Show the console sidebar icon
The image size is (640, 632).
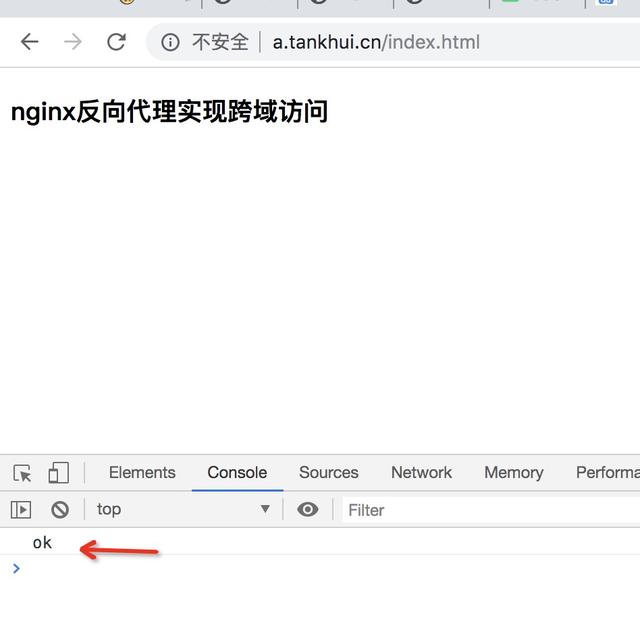pos(21,510)
